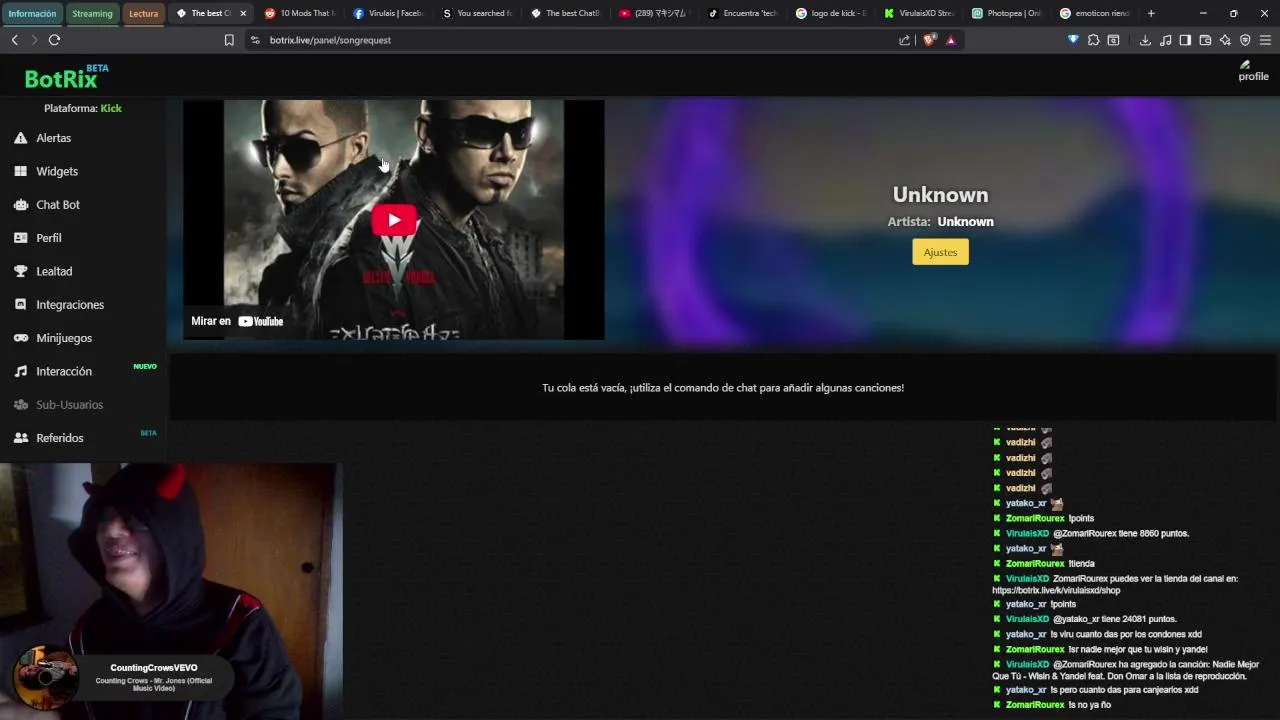Switch to the Virulais Facebook tab
This screenshot has width=1280, height=720.
pos(388,13)
